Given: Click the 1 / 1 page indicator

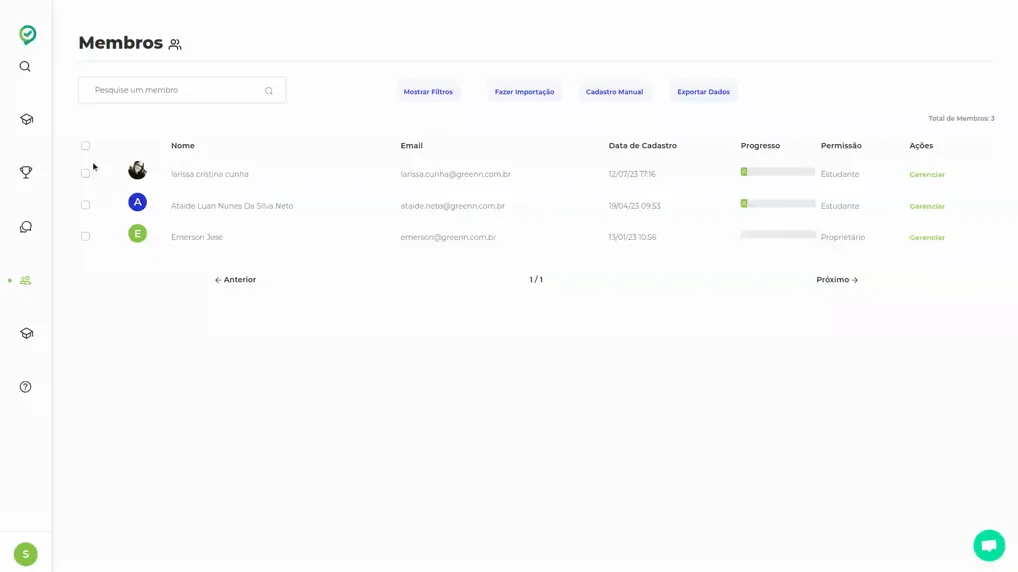Looking at the screenshot, I should tap(536, 280).
